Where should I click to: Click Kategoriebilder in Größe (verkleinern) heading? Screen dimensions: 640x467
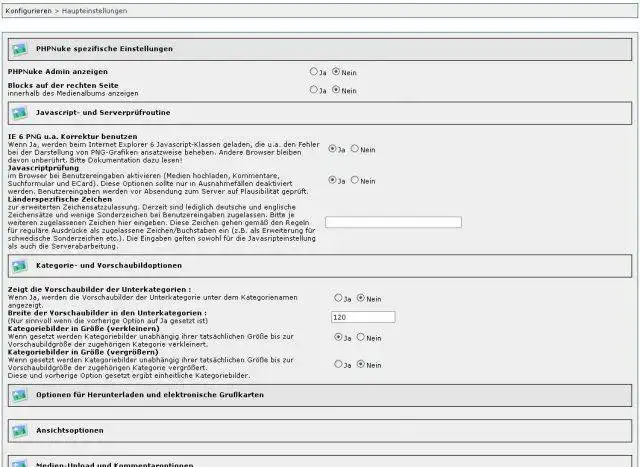84,329
